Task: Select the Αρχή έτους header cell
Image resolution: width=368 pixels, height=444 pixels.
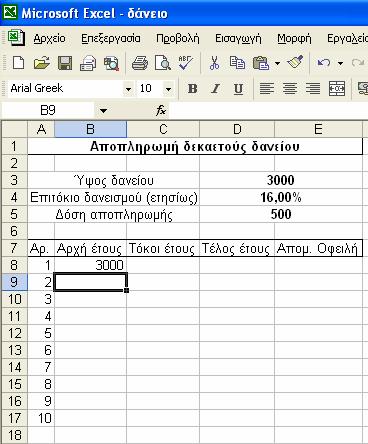Action: coord(90,248)
